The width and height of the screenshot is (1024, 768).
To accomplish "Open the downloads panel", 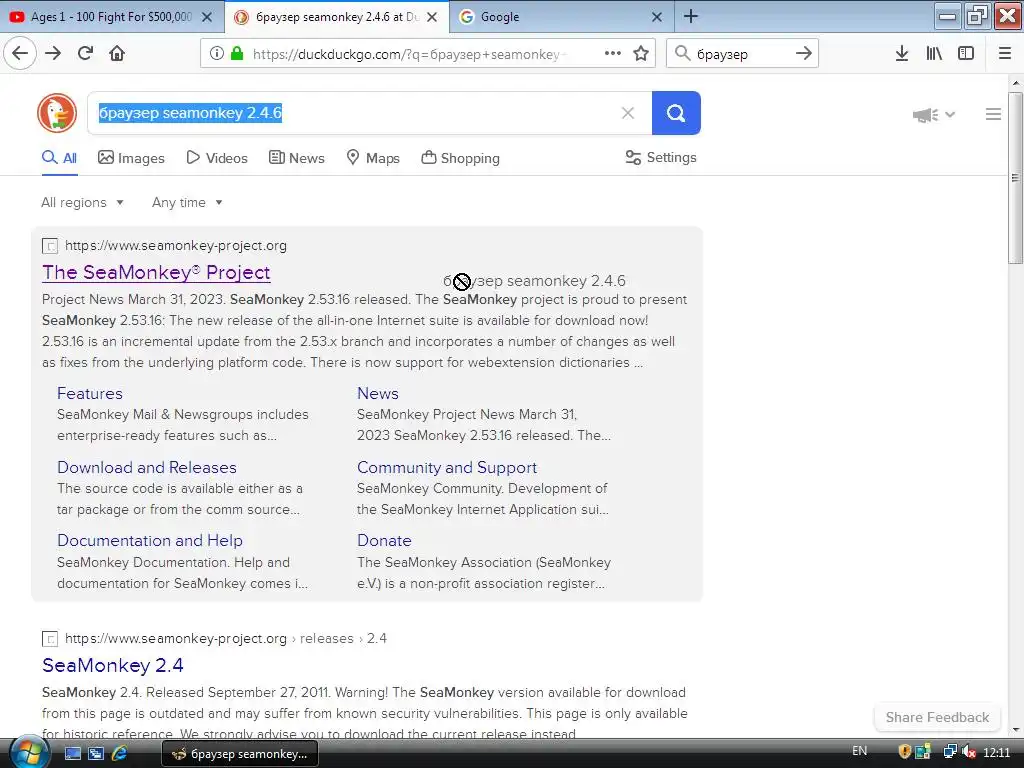I will point(902,54).
